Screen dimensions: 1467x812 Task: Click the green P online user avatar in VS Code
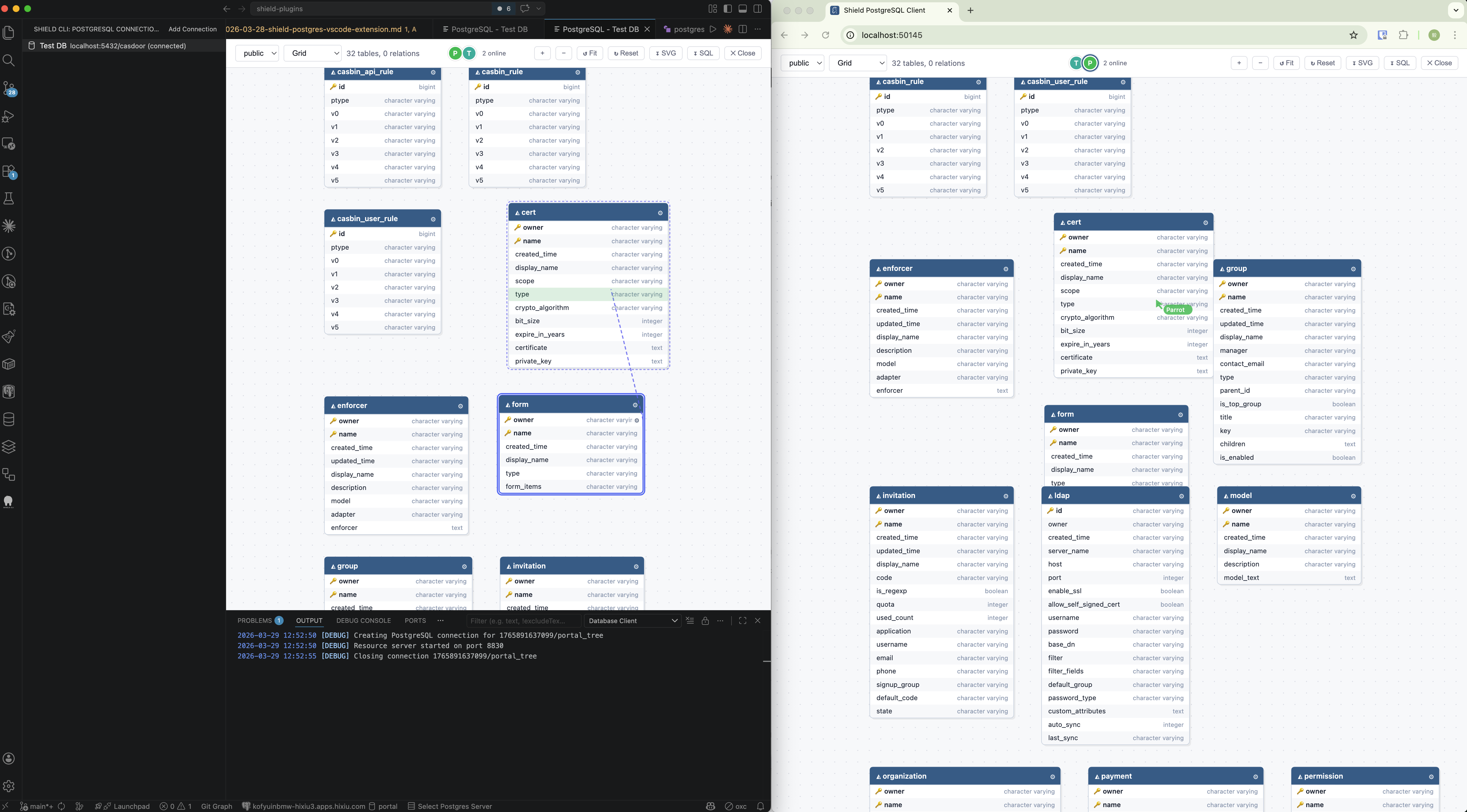pos(454,53)
